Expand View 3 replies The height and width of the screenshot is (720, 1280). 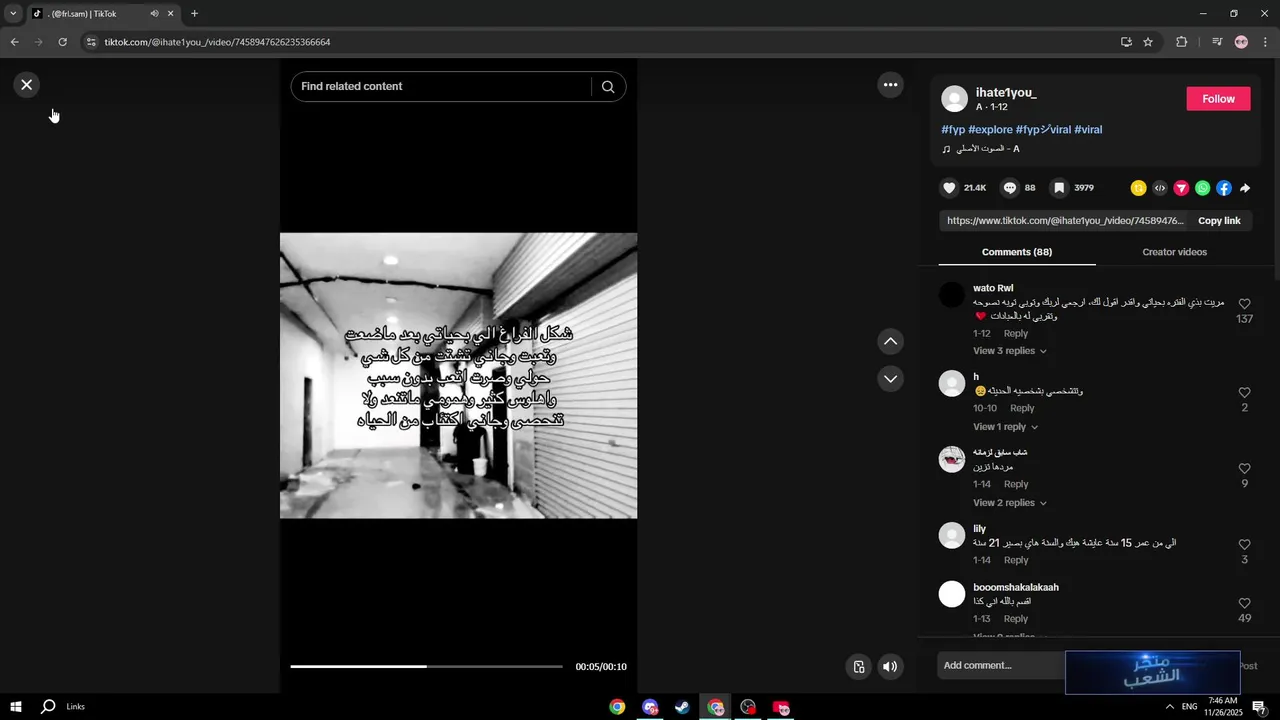(x=1010, y=351)
